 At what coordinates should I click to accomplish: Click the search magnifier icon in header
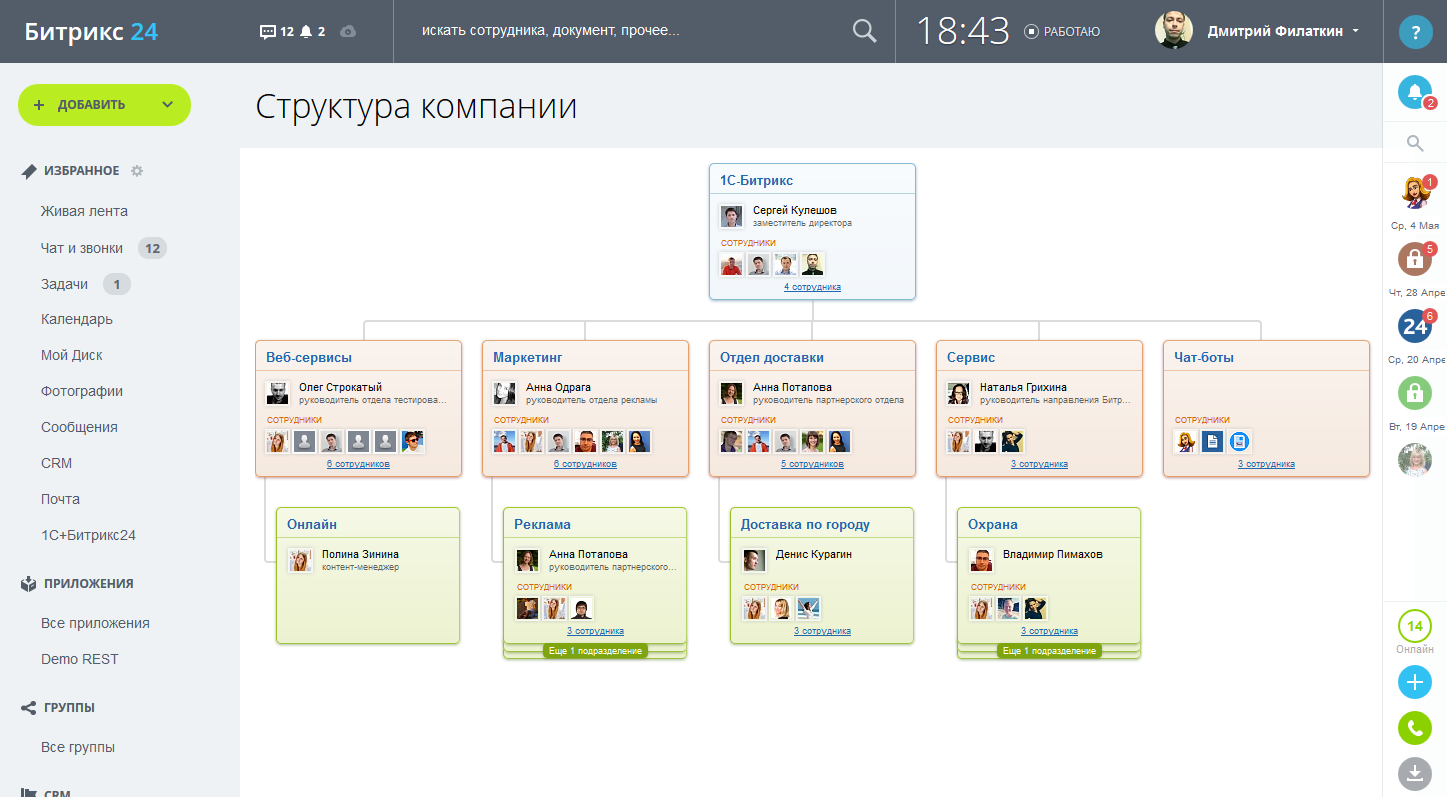pyautogui.click(x=864, y=31)
